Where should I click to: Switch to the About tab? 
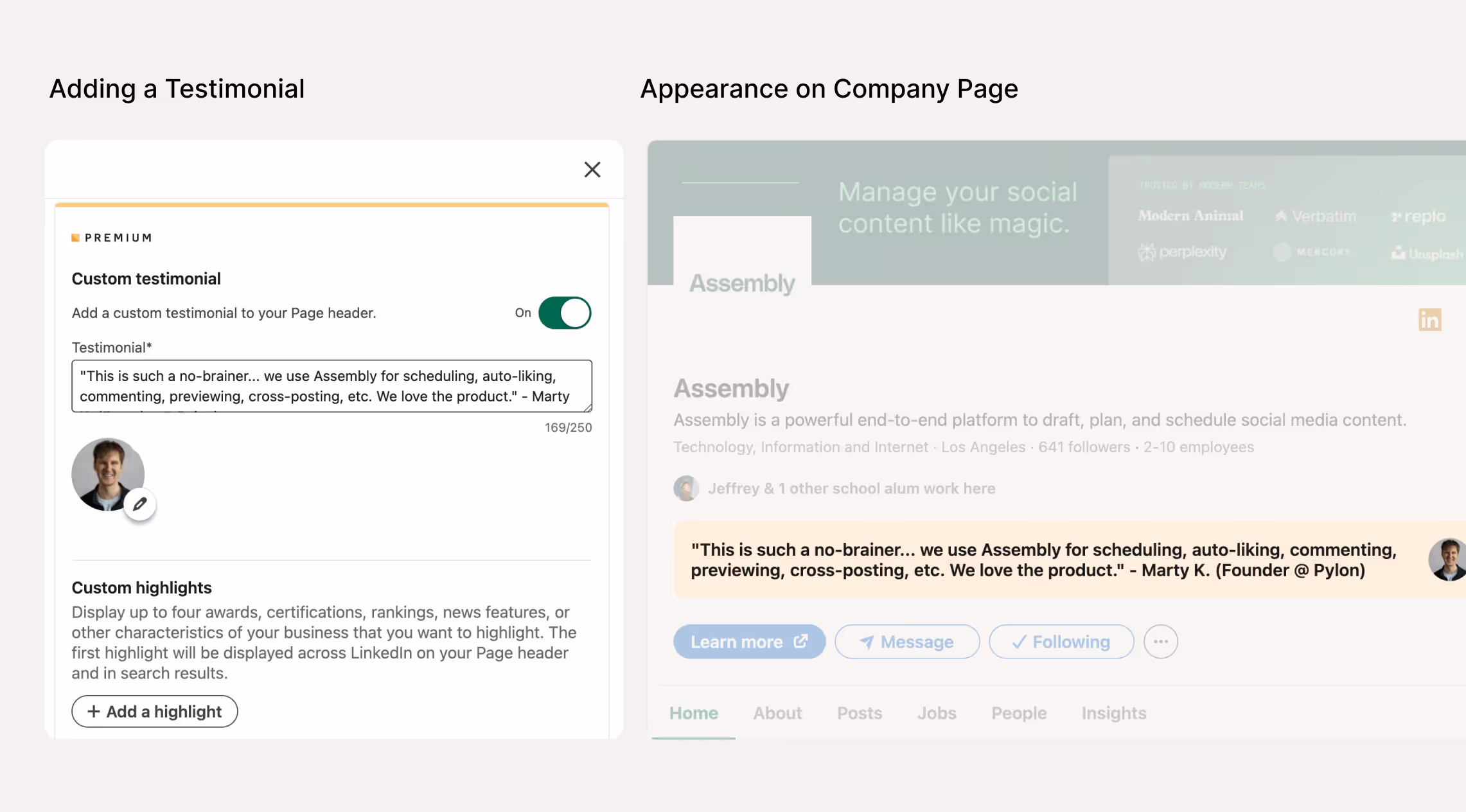[777, 712]
